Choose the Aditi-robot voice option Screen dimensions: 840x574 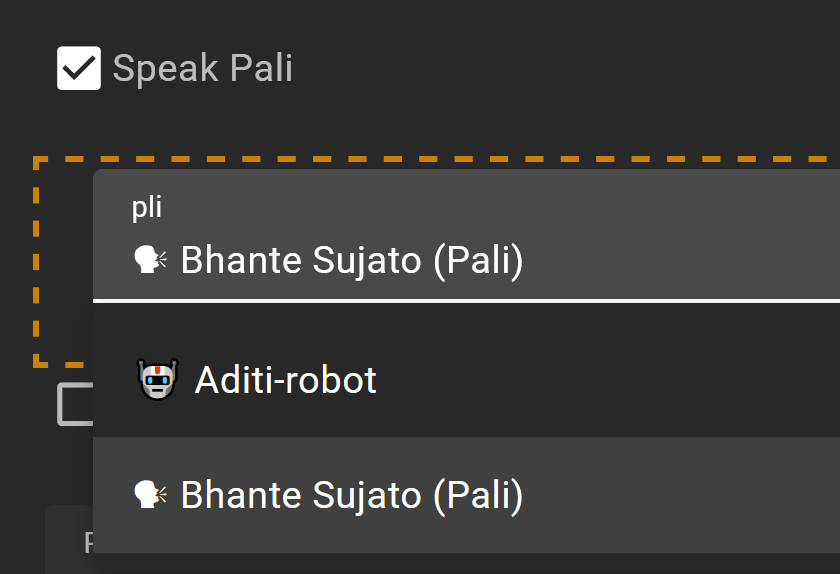click(466, 379)
